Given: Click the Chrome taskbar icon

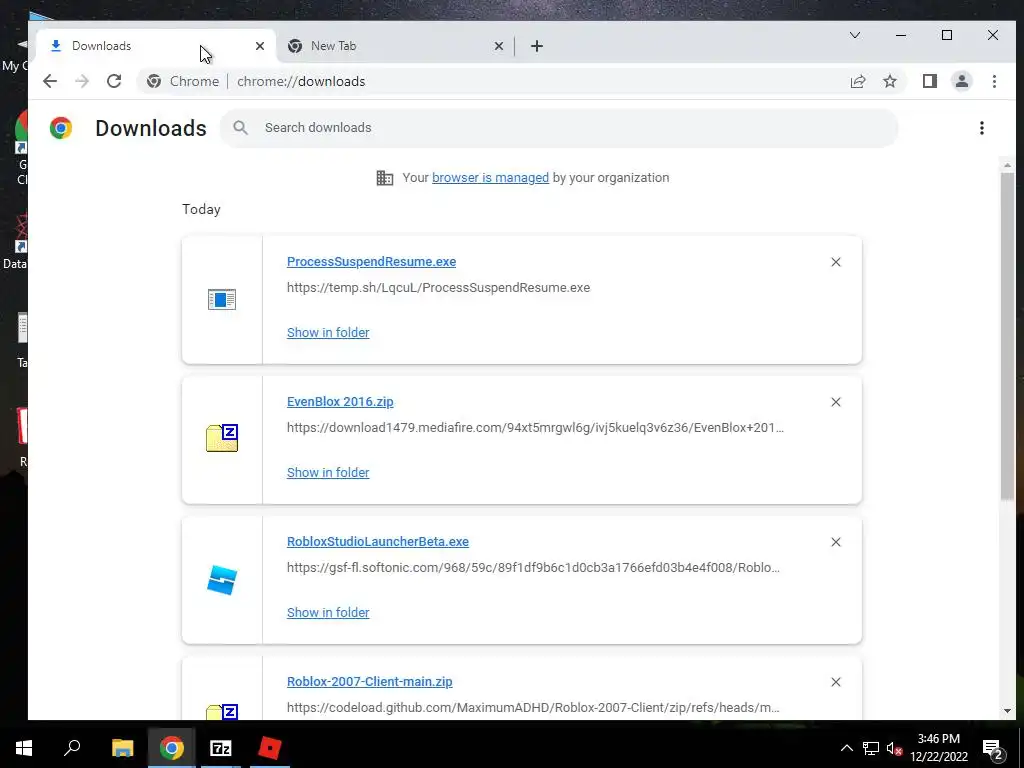Looking at the screenshot, I should [x=172, y=748].
